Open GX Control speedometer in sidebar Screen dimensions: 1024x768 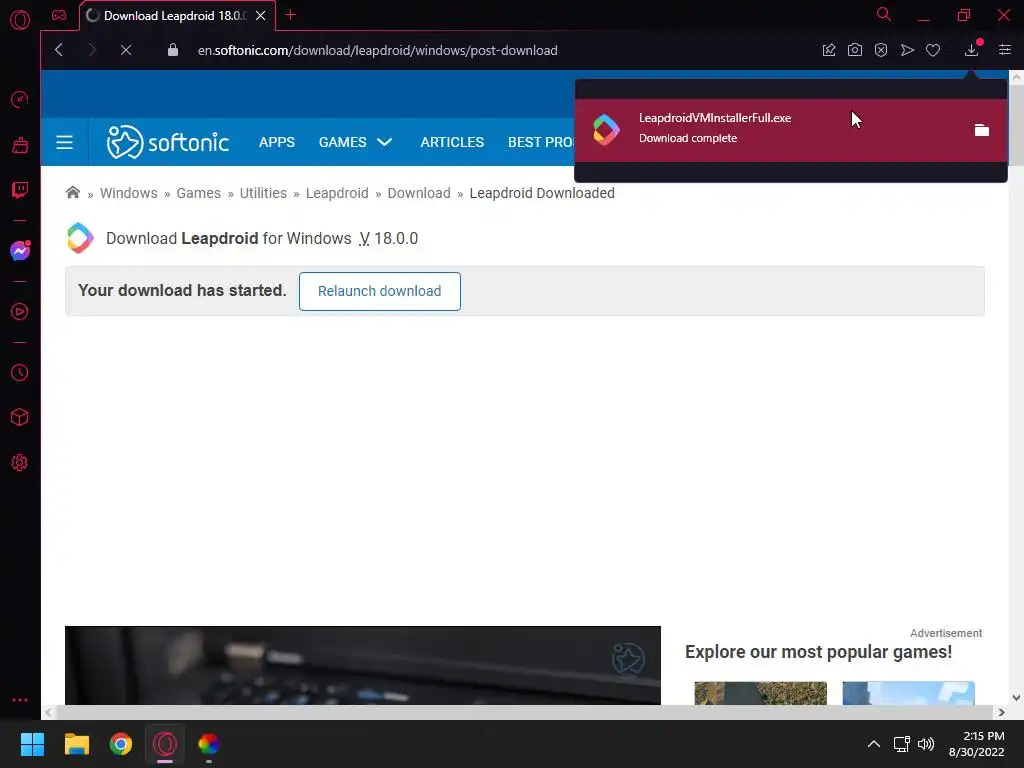20,99
